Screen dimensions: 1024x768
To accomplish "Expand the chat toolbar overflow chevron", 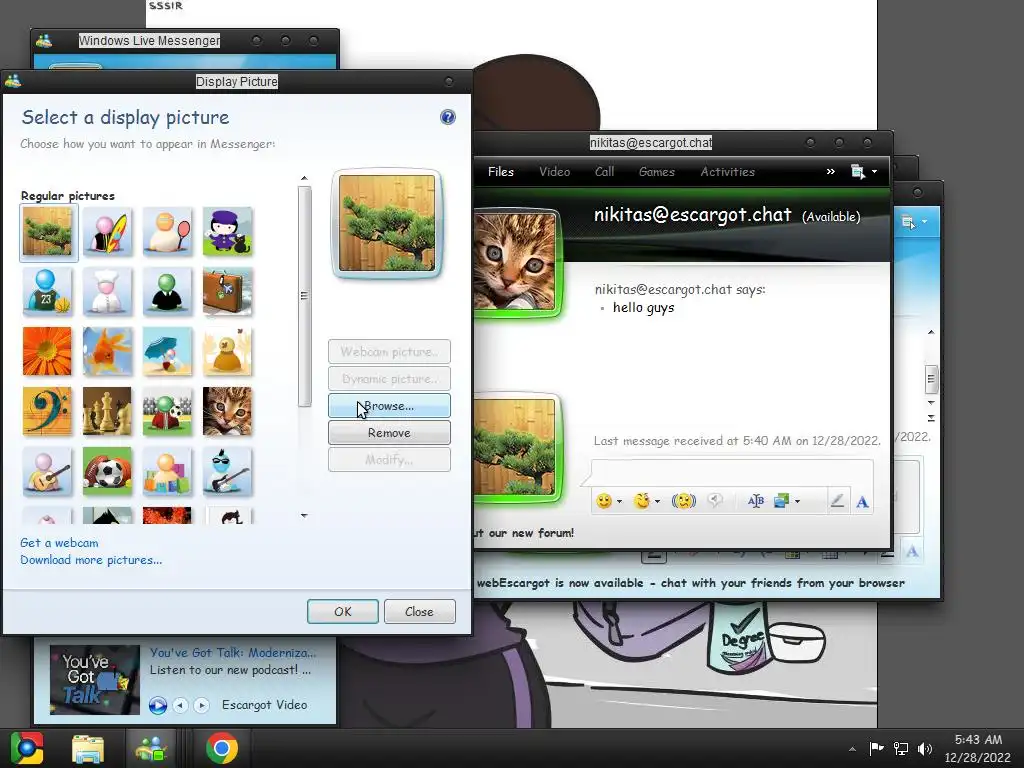I will [x=831, y=171].
